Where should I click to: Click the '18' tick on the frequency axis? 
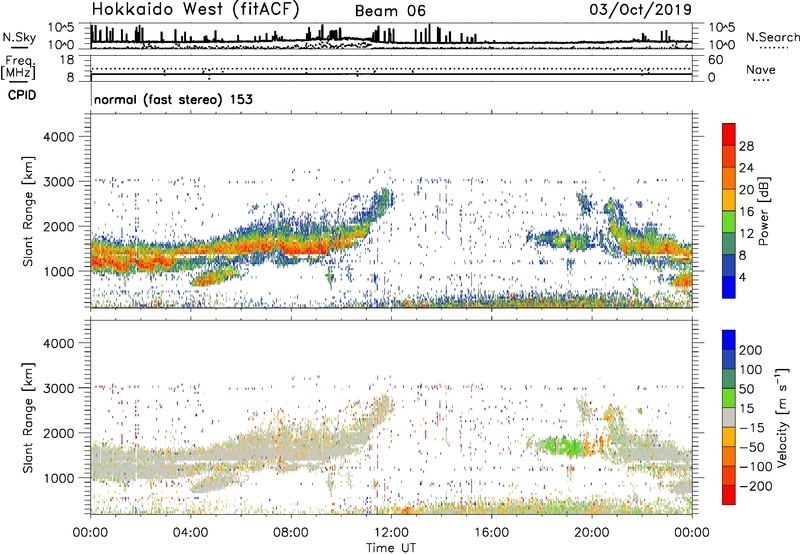67,60
